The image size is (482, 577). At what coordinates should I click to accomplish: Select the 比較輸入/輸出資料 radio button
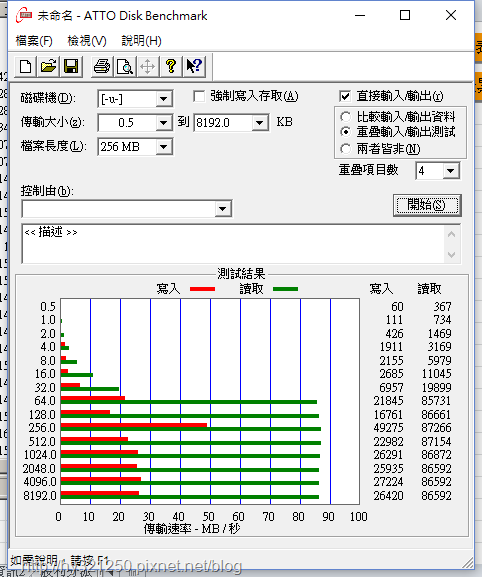pos(345,117)
